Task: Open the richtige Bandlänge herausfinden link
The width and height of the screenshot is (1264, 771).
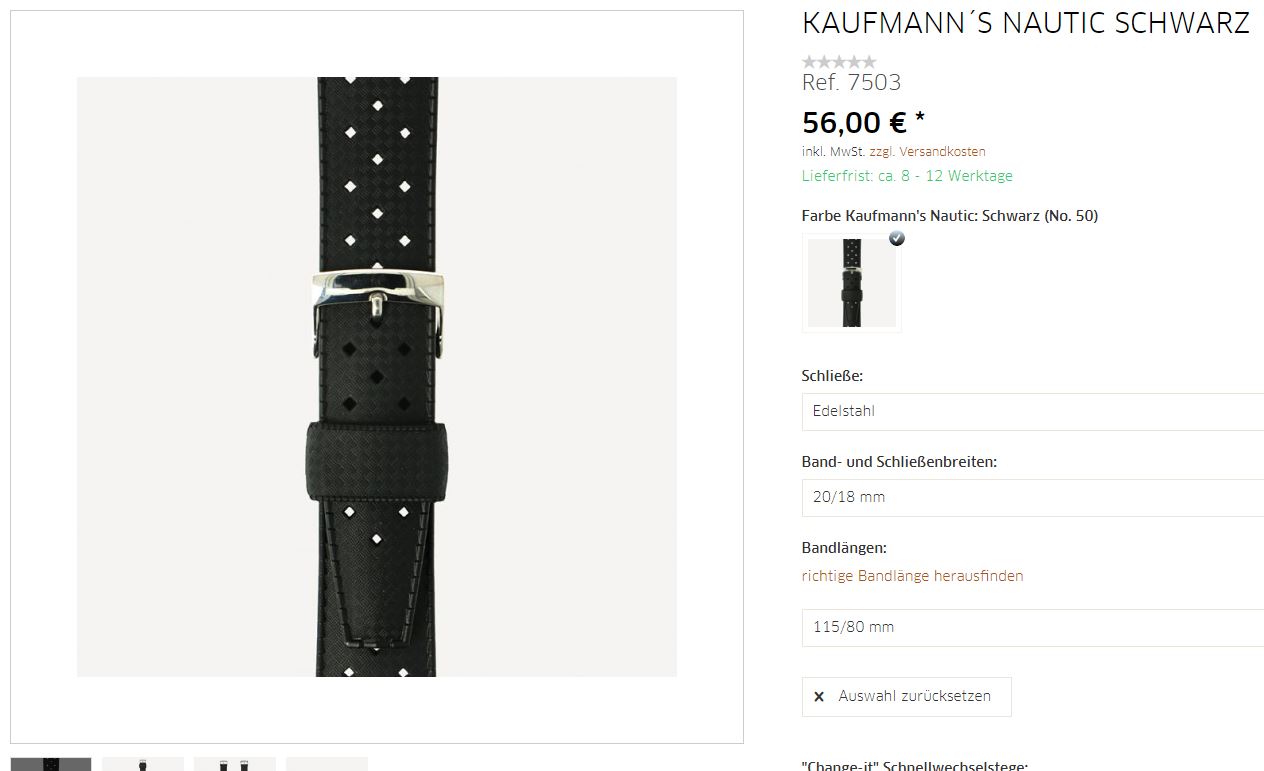Action: tap(912, 576)
